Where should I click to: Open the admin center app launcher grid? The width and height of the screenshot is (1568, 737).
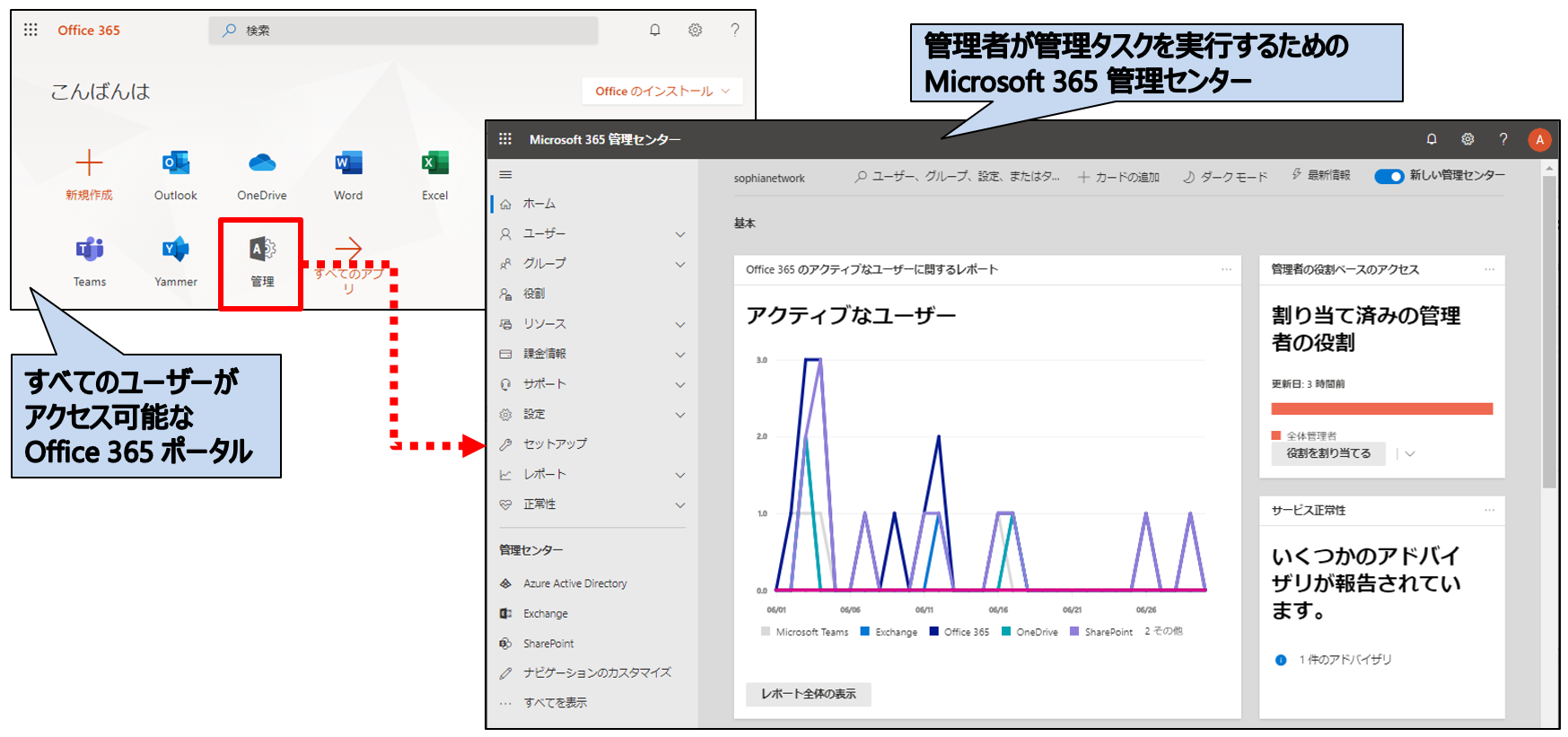(x=505, y=139)
